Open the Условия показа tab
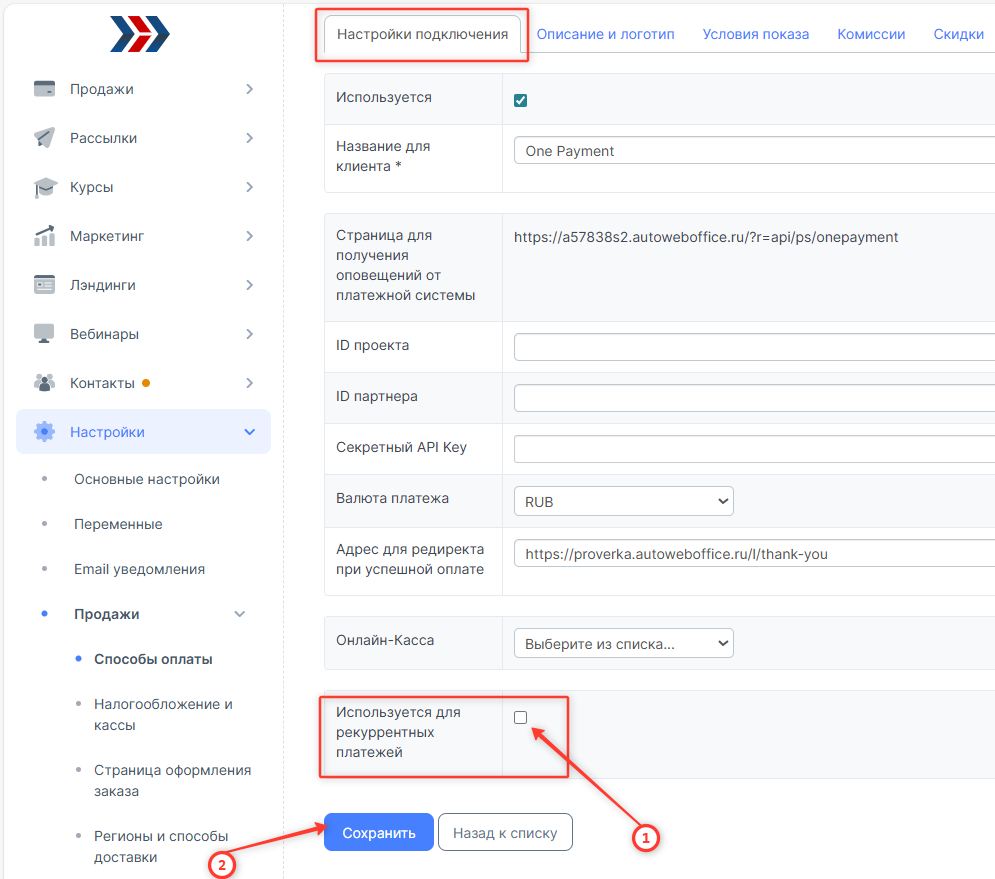Viewport: 995px width, 879px height. click(755, 34)
